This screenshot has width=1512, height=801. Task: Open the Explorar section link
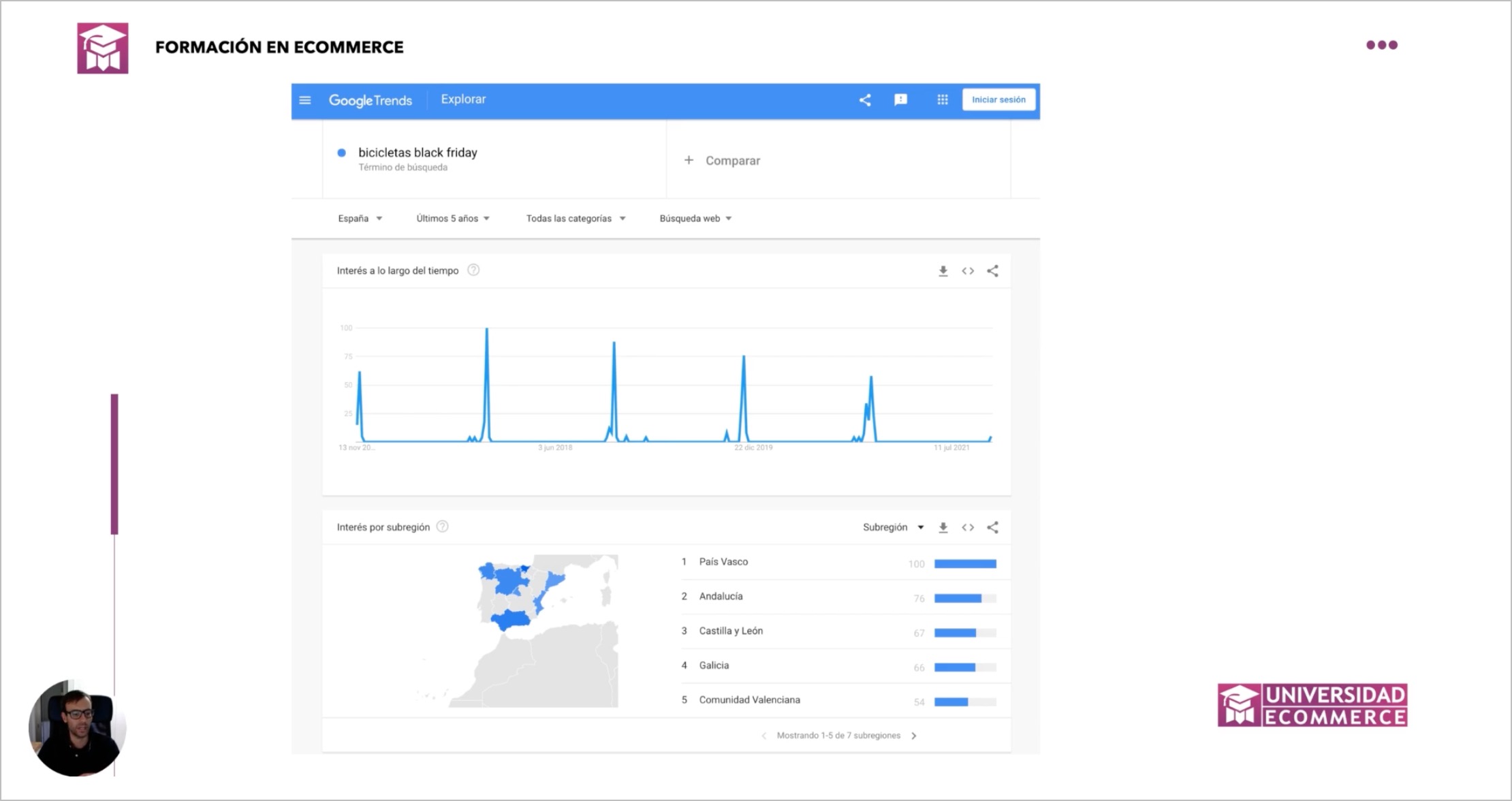pyautogui.click(x=463, y=99)
